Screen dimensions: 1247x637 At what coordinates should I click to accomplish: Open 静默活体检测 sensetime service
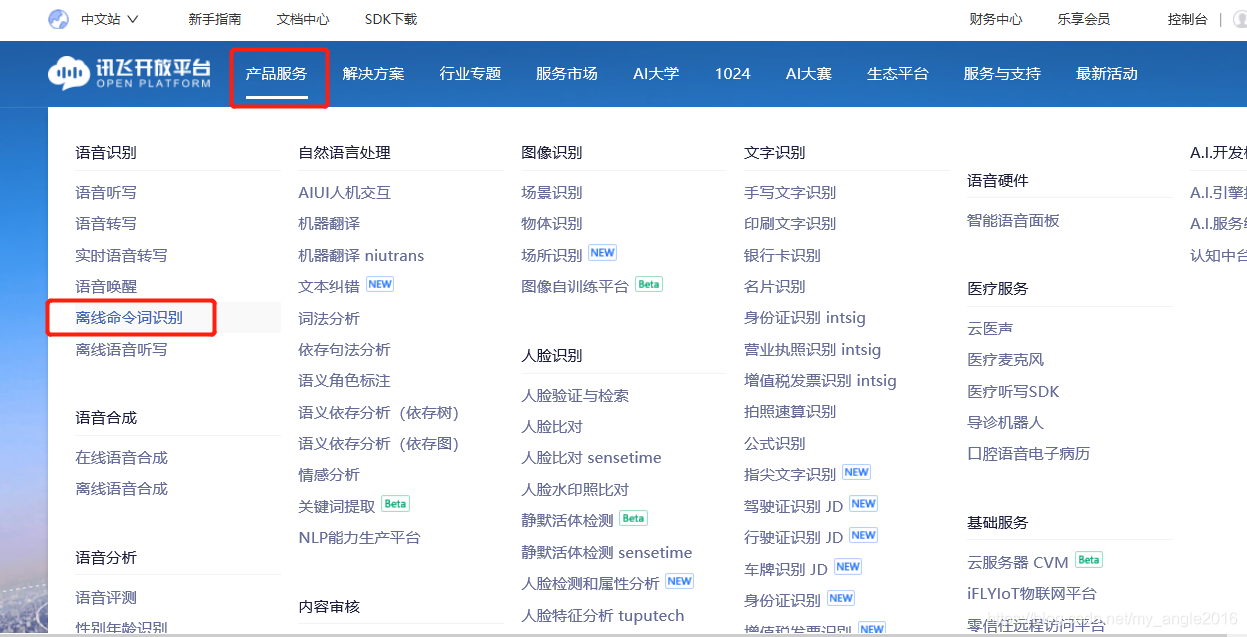click(x=607, y=552)
